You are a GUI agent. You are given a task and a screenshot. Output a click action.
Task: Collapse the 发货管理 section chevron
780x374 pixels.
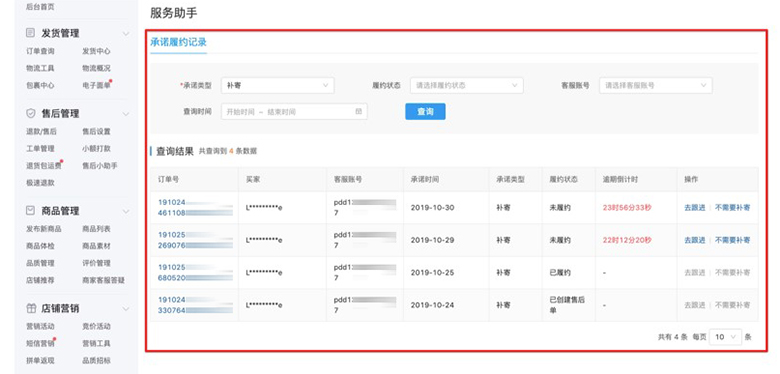pyautogui.click(x=126, y=33)
